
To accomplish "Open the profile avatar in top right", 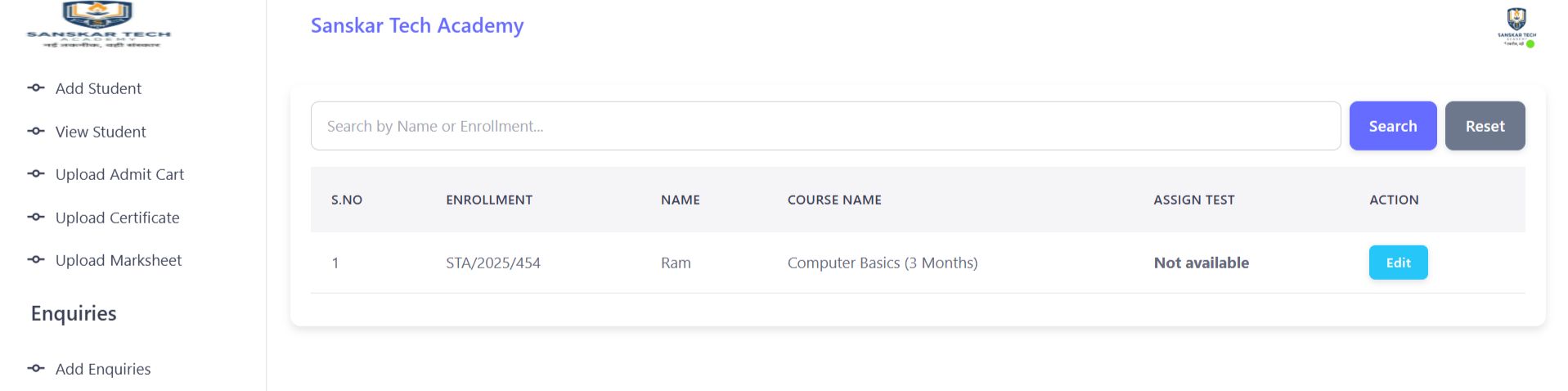I will [1516, 26].
